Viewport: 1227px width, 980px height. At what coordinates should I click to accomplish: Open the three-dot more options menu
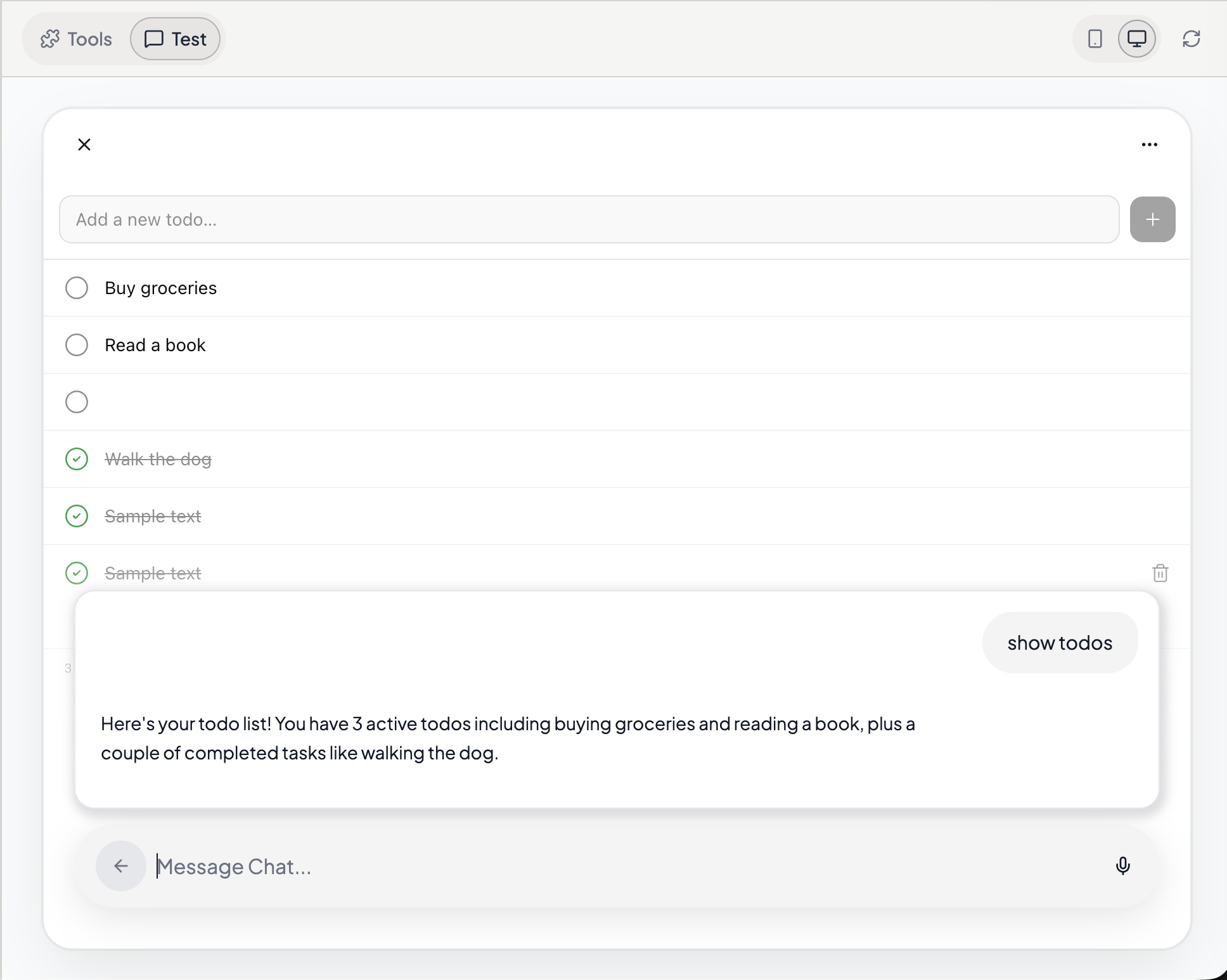tap(1150, 145)
